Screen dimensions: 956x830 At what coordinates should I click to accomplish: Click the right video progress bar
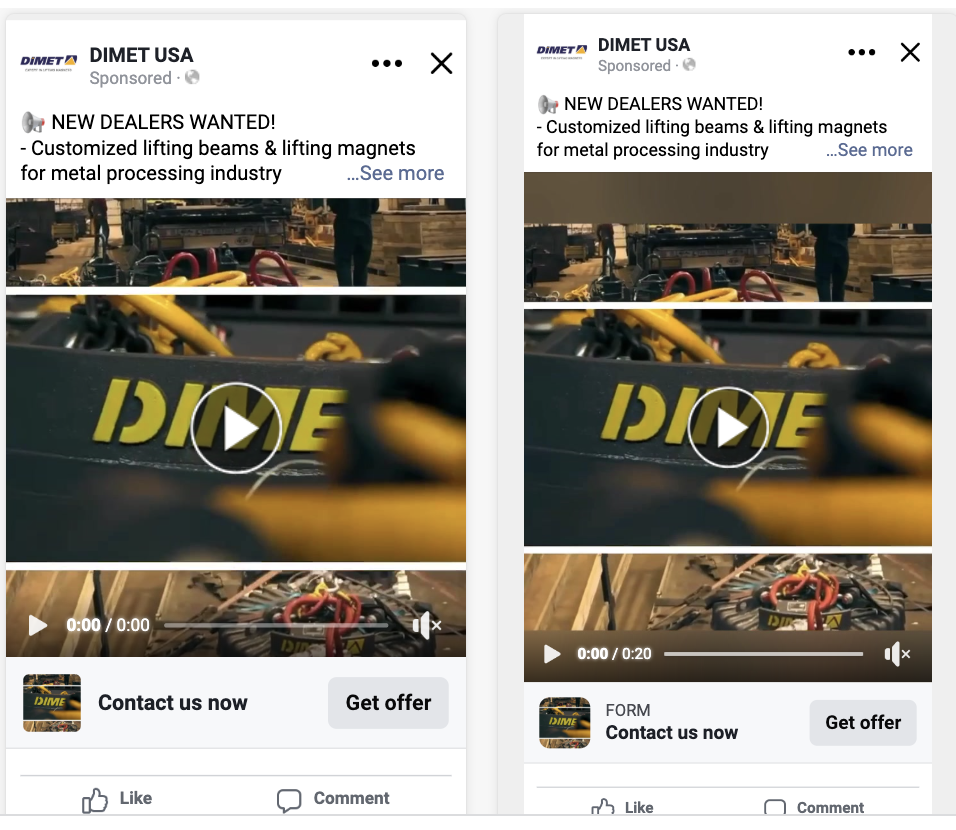[x=763, y=654]
